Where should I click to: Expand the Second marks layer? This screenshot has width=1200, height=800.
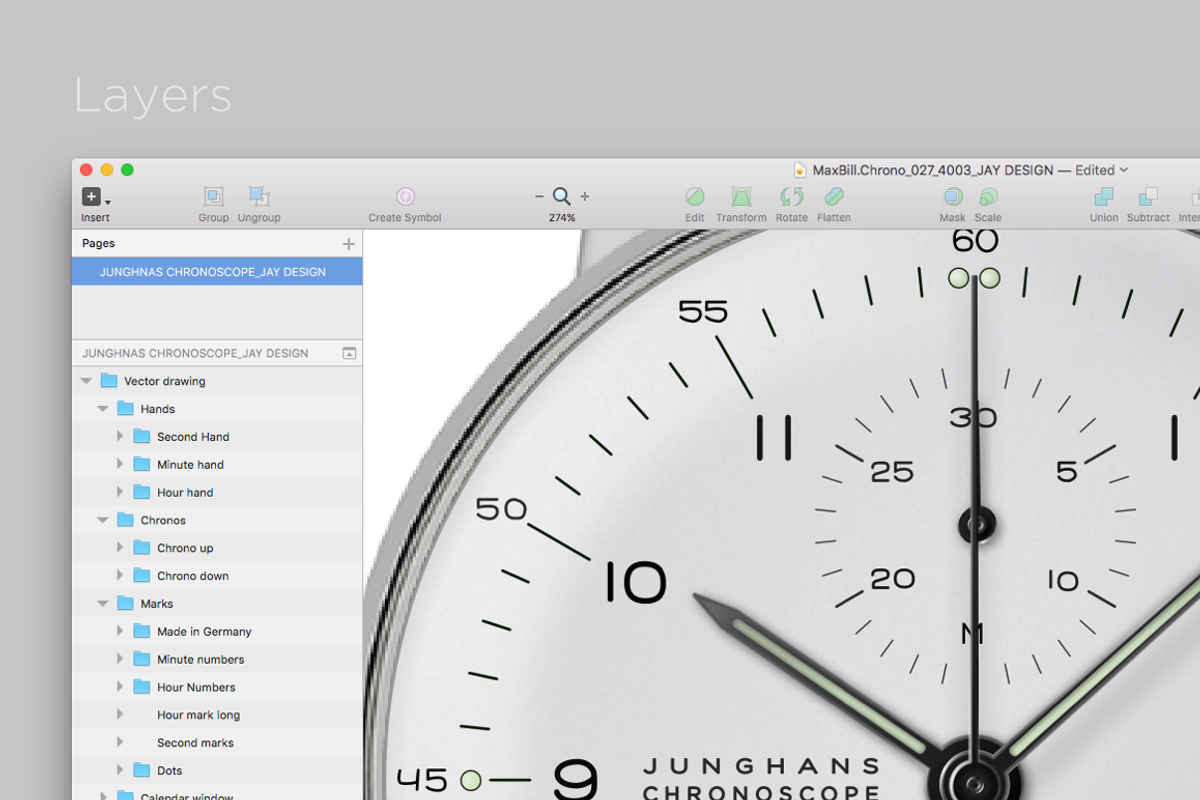click(119, 743)
